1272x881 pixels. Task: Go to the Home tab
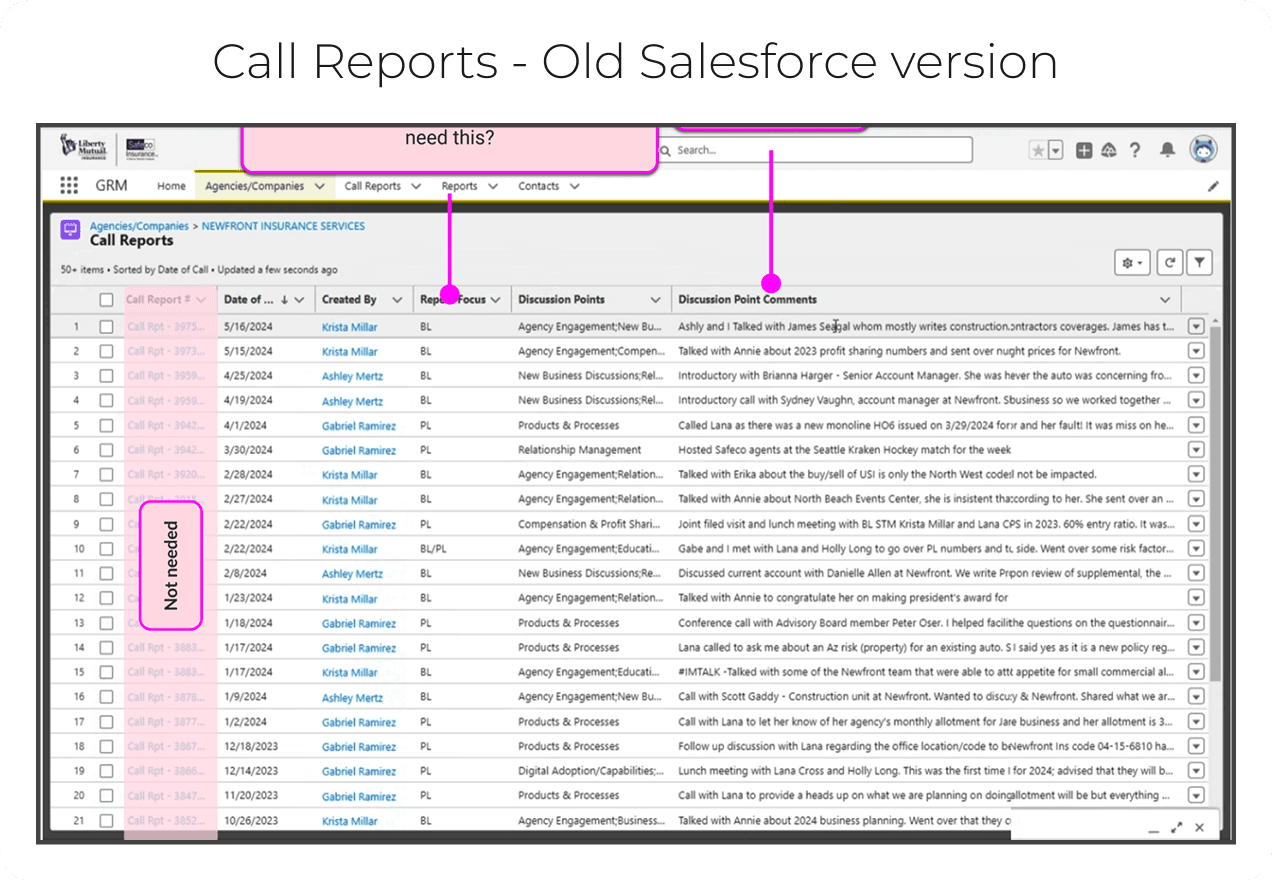(171, 186)
